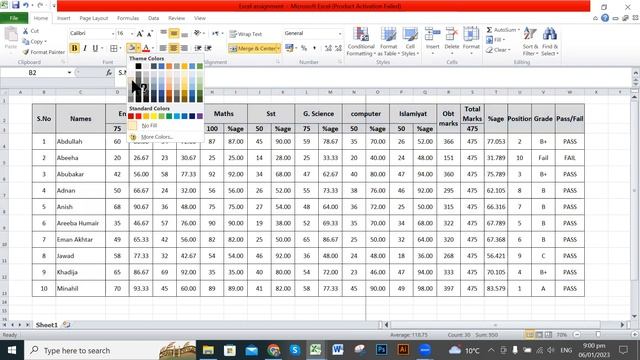Click the Accounting Number Format icon
Screen dimensions: 640x360
(289, 48)
